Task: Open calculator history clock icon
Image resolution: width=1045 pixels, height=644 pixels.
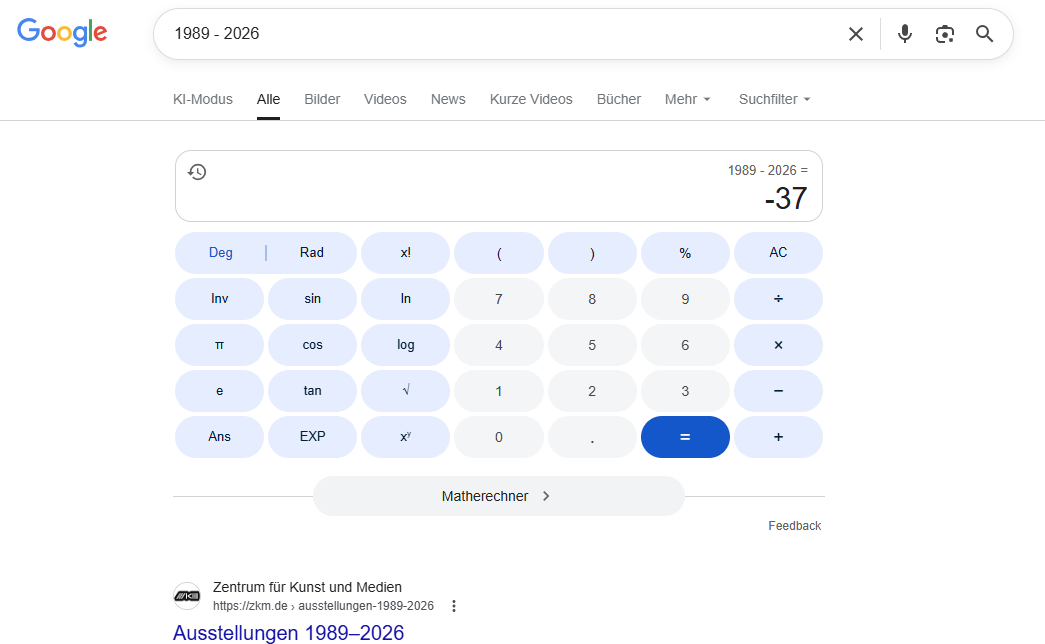Action: tap(197, 172)
